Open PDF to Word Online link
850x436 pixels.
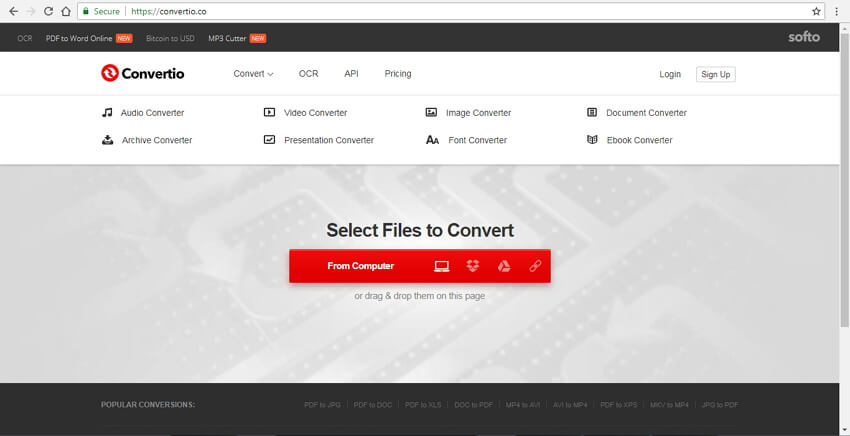[x=79, y=39]
